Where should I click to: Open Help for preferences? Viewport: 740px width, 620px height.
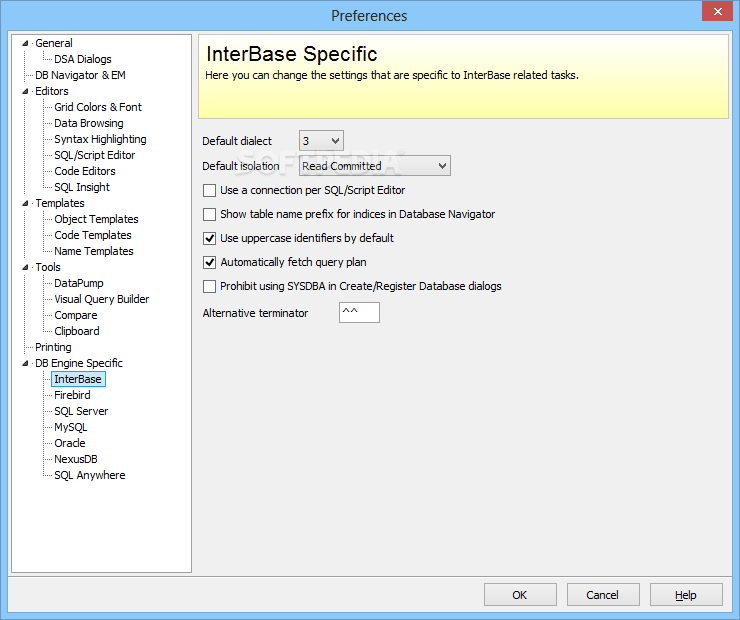point(686,595)
